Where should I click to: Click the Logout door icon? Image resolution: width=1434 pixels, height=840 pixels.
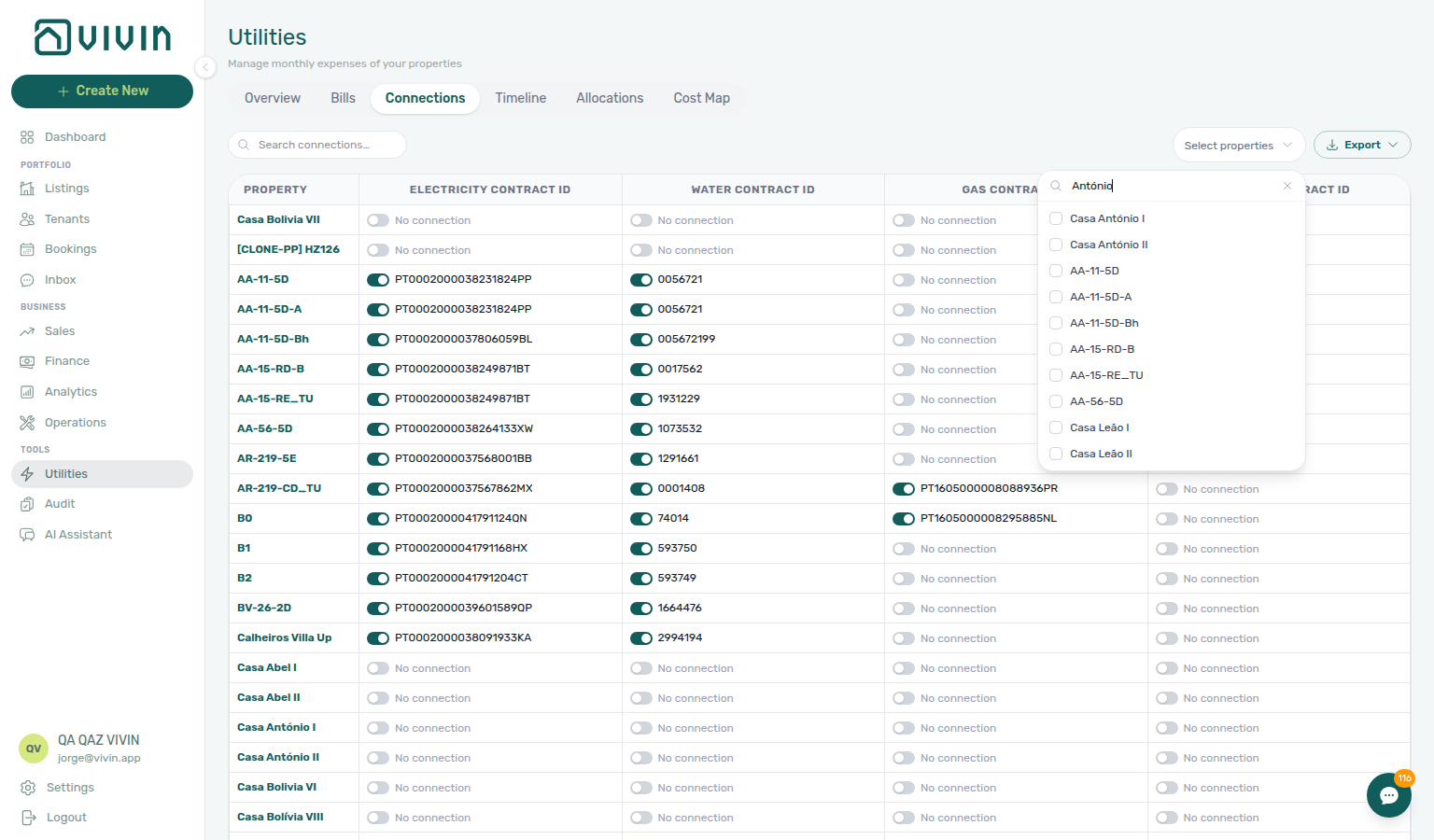28,818
